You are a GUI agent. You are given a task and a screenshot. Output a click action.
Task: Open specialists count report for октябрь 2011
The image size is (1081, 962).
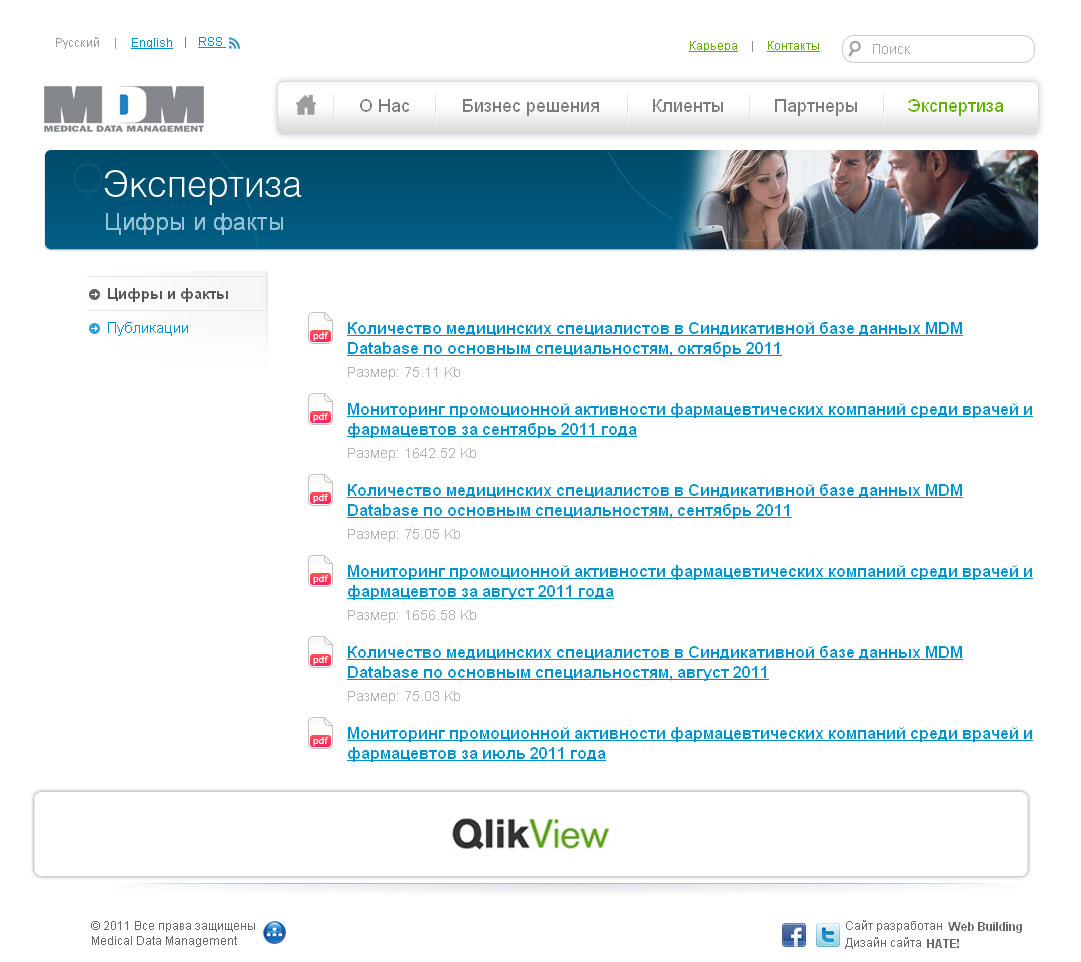click(x=654, y=339)
